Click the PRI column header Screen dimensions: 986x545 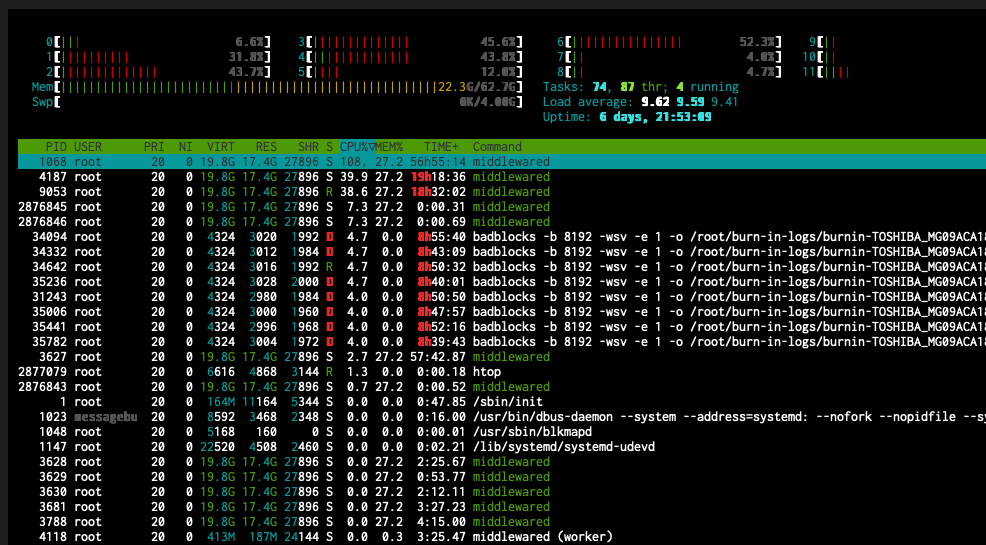click(x=154, y=146)
